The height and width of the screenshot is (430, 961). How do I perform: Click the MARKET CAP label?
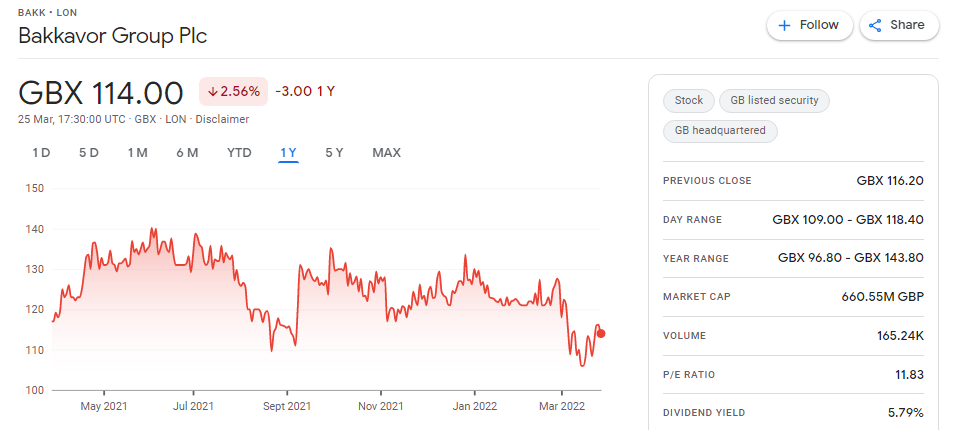tap(697, 297)
